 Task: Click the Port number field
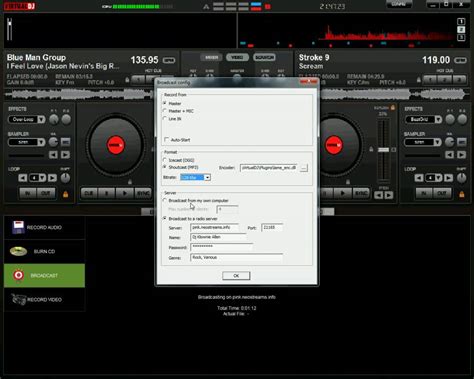272,228
